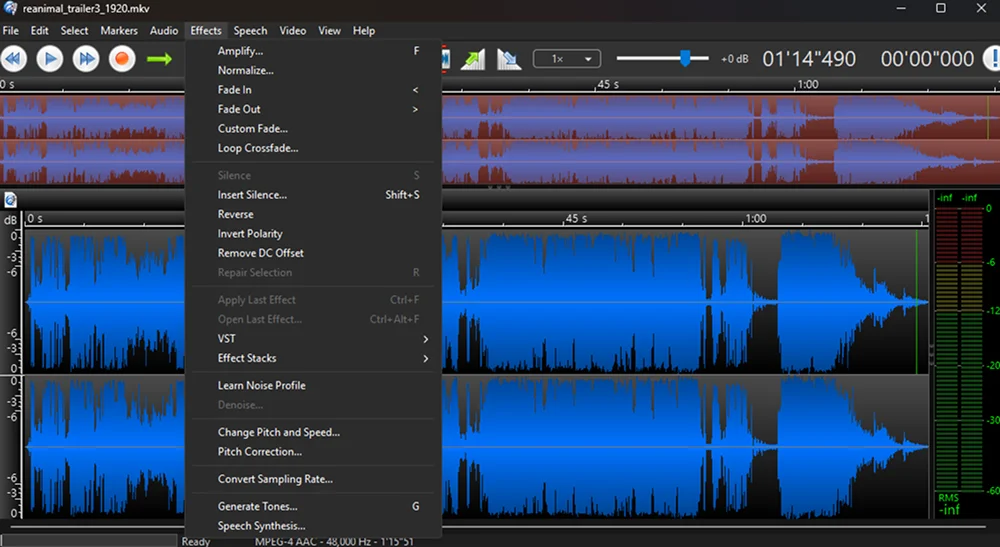The image size is (1000, 547).
Task: Start recording with the red Record button
Action: point(122,59)
